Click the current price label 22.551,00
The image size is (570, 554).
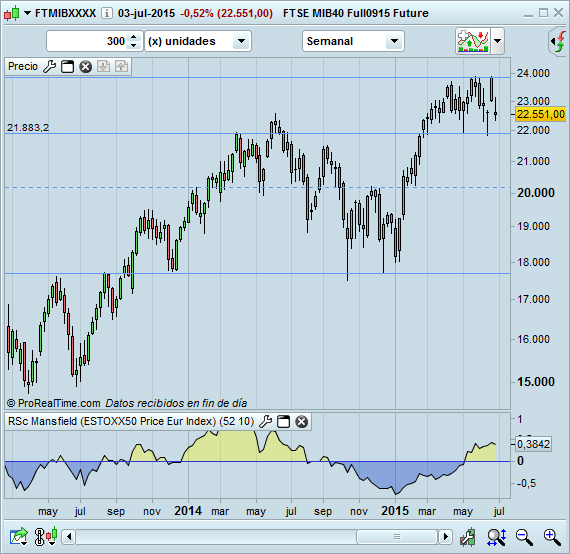[x=541, y=115]
